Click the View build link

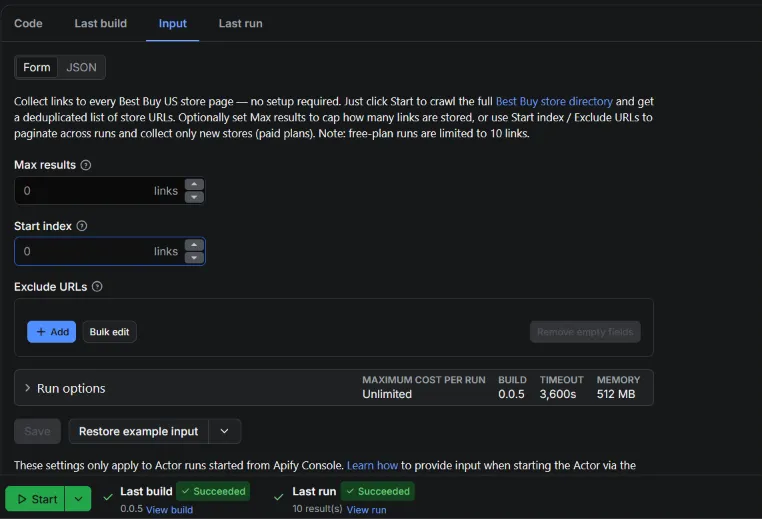169,509
